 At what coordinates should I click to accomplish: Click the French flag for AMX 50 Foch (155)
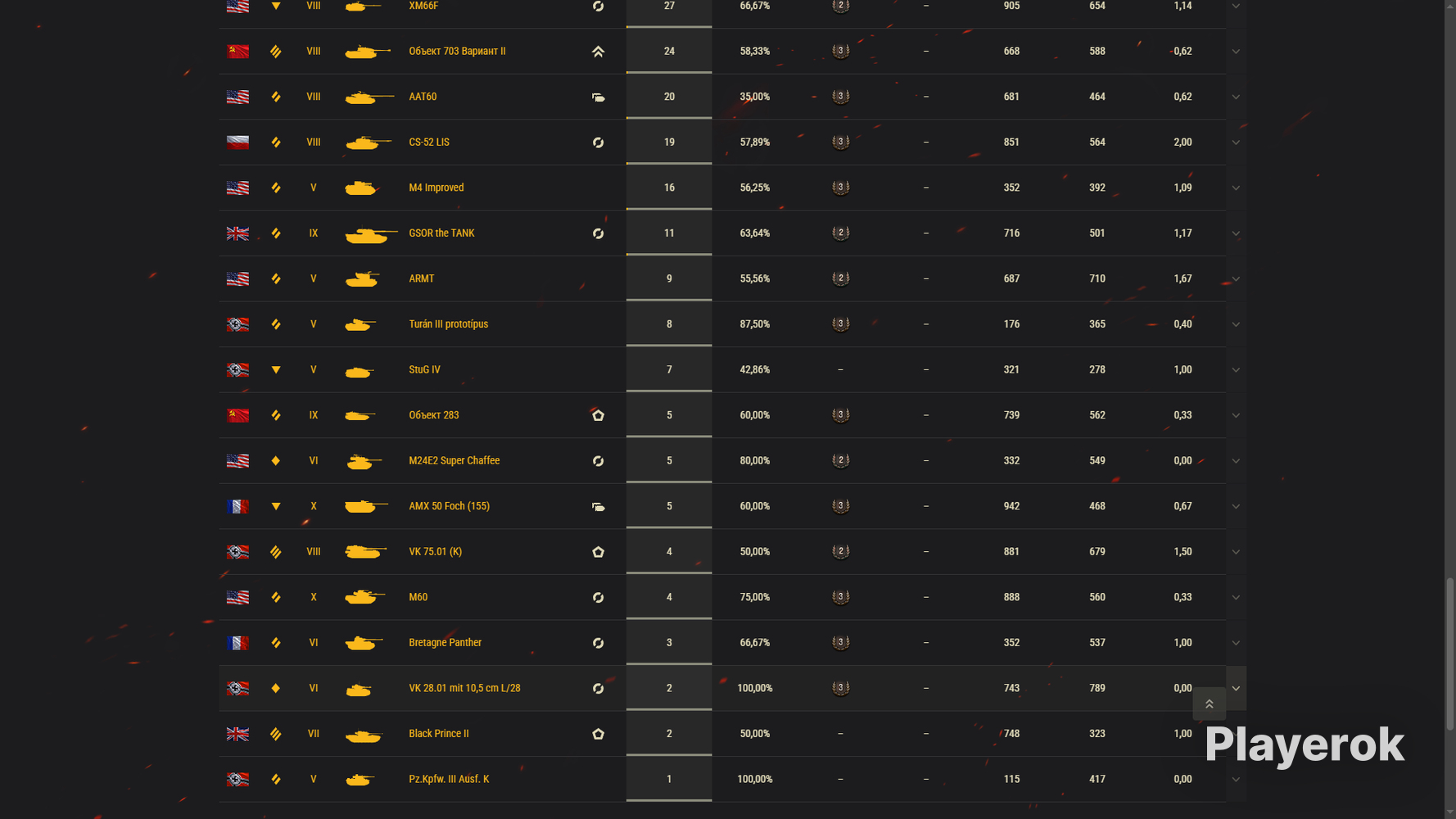point(237,507)
